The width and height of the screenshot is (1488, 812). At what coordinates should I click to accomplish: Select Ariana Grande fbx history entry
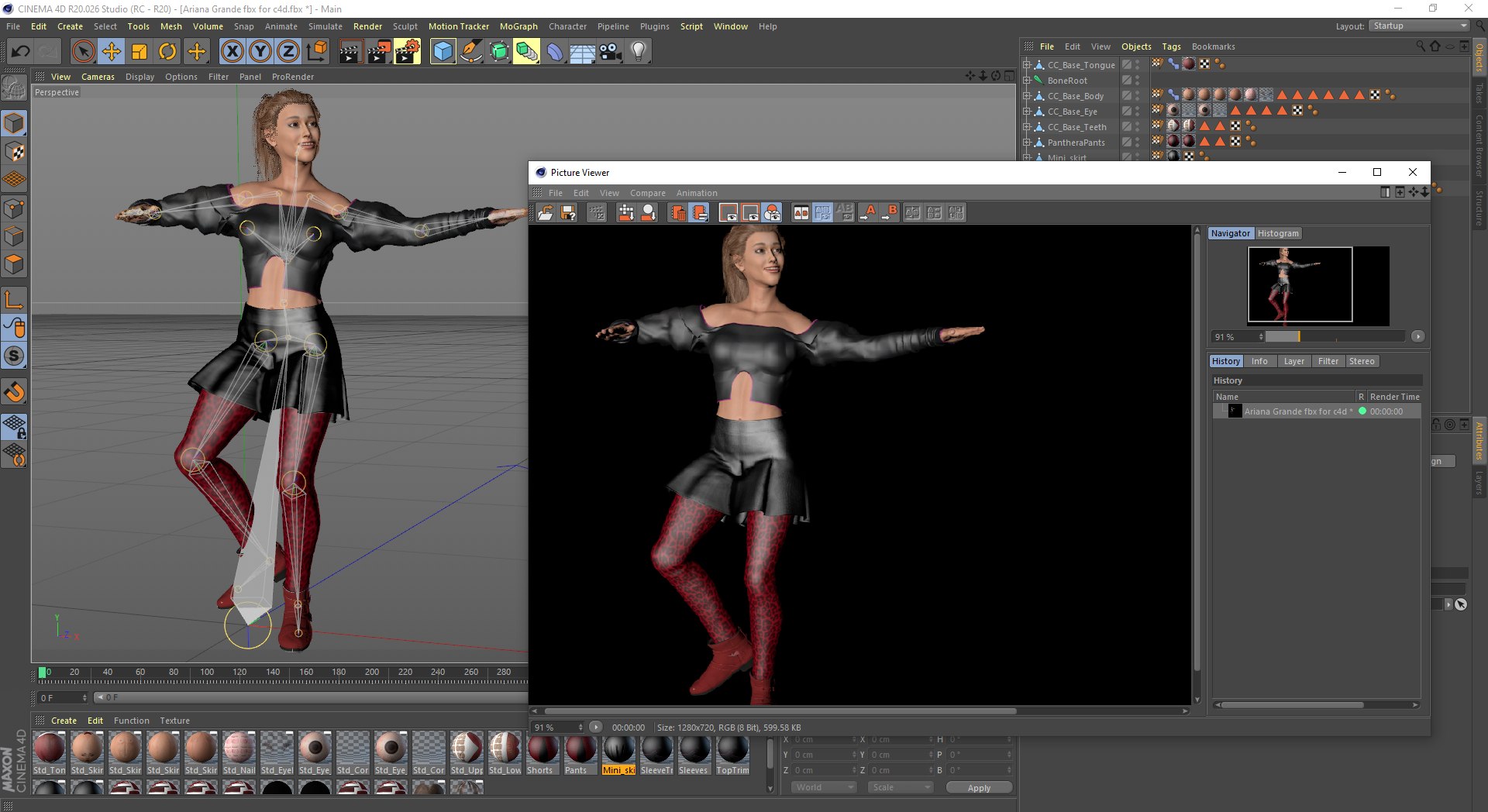coord(1317,411)
